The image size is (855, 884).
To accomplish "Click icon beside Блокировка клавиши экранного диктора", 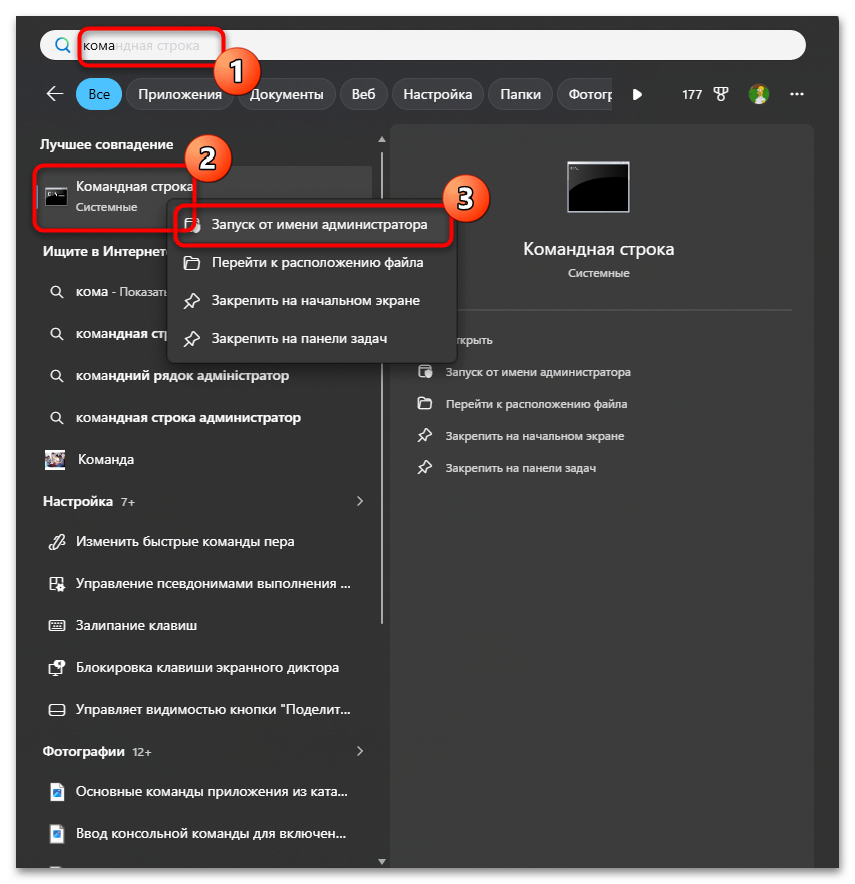I will pyautogui.click(x=57, y=668).
